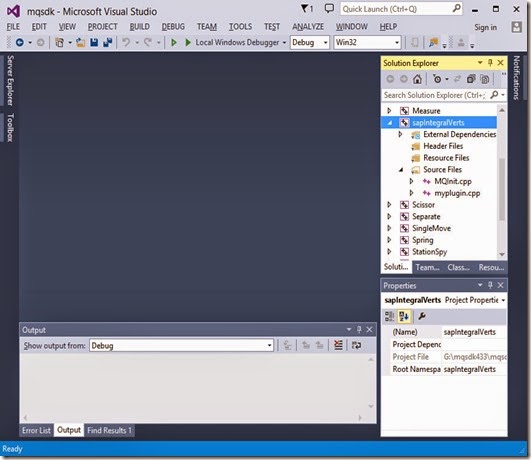
Task: Expand External Dependencies folder
Action: [400, 134]
